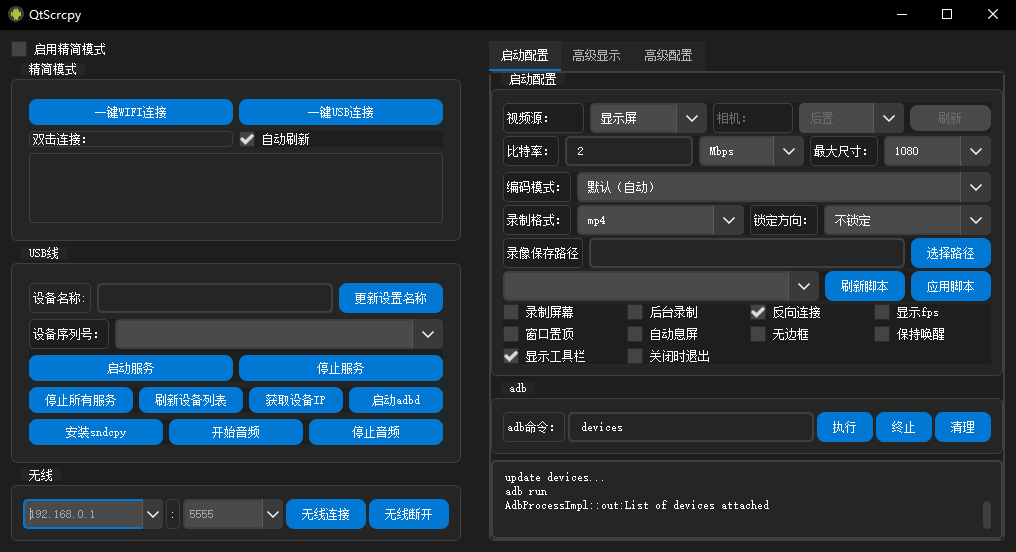
Task: Click the log output scrollbar
Action: [x=986, y=515]
